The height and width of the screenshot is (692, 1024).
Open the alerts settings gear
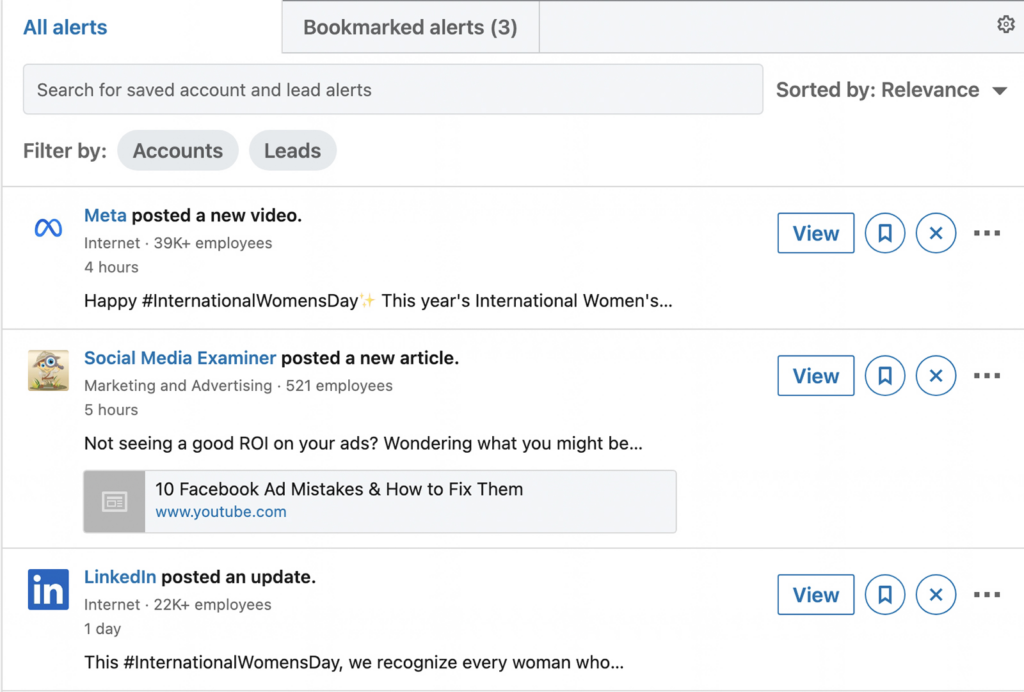pyautogui.click(x=1006, y=24)
